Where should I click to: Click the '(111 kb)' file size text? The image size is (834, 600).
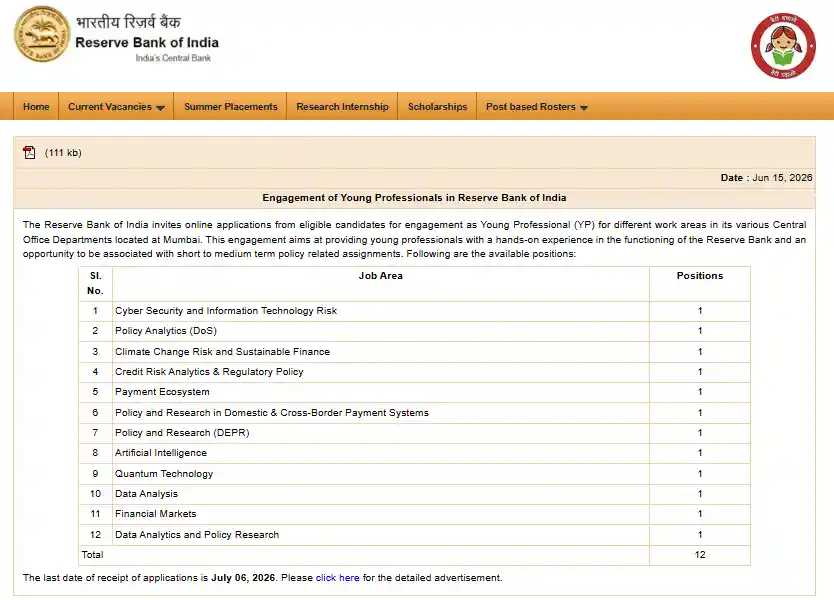pos(63,153)
